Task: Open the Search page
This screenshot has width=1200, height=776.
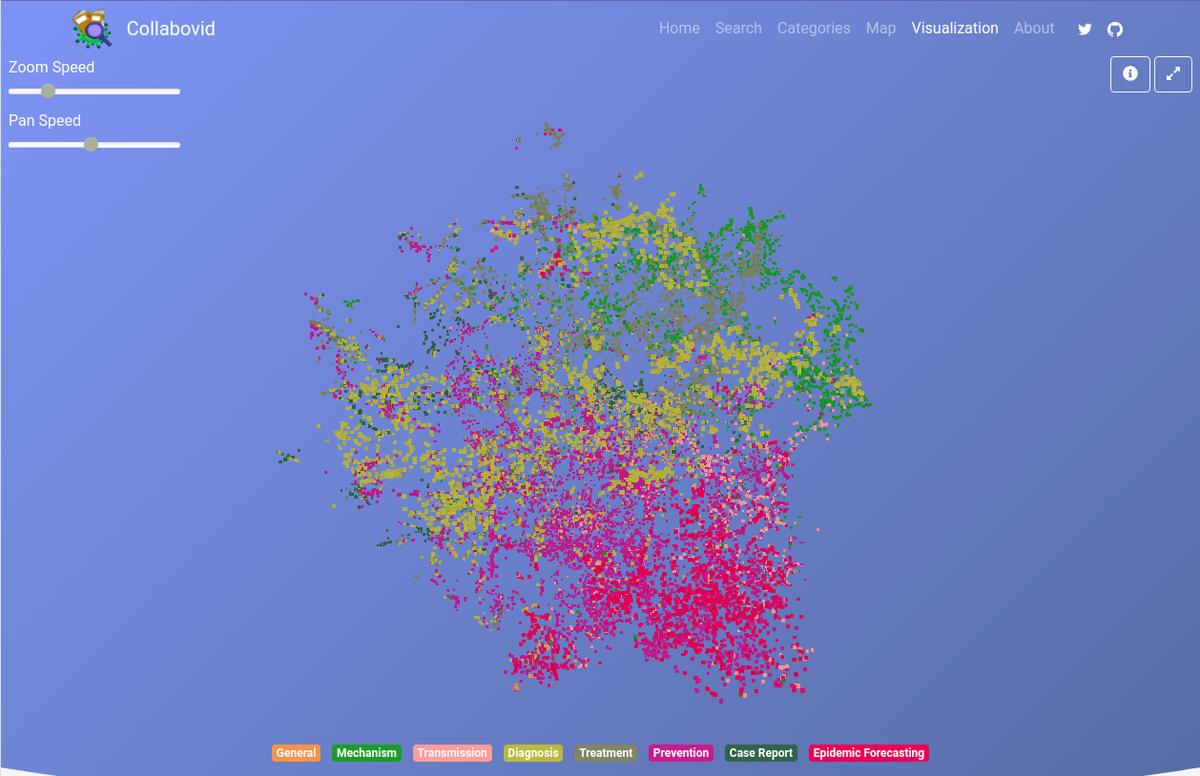Action: pos(738,28)
